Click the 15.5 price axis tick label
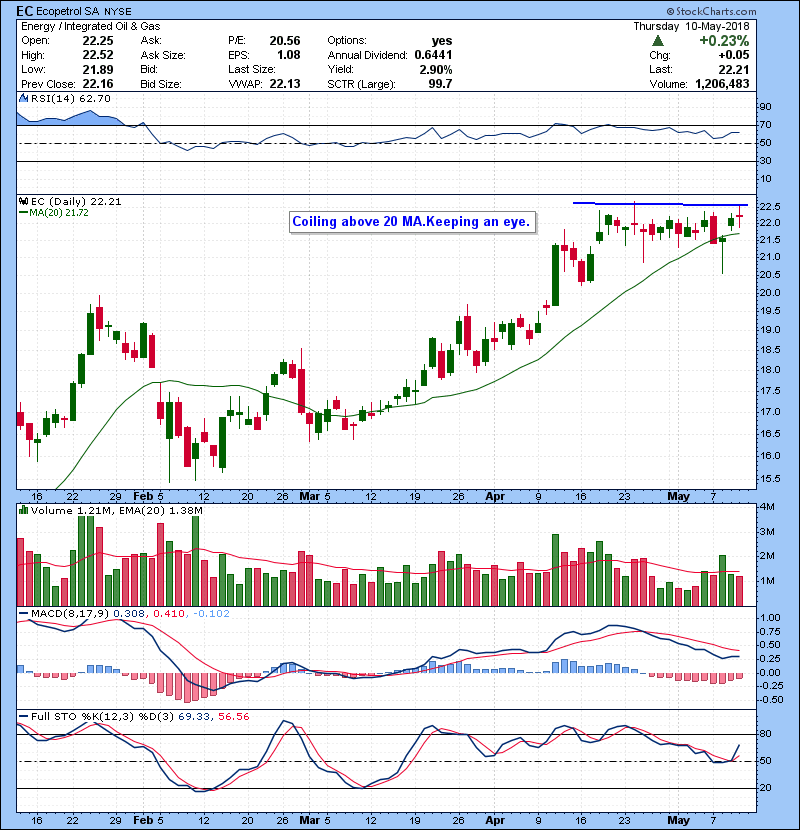Screen dimensions: 800x830 [x=770, y=479]
